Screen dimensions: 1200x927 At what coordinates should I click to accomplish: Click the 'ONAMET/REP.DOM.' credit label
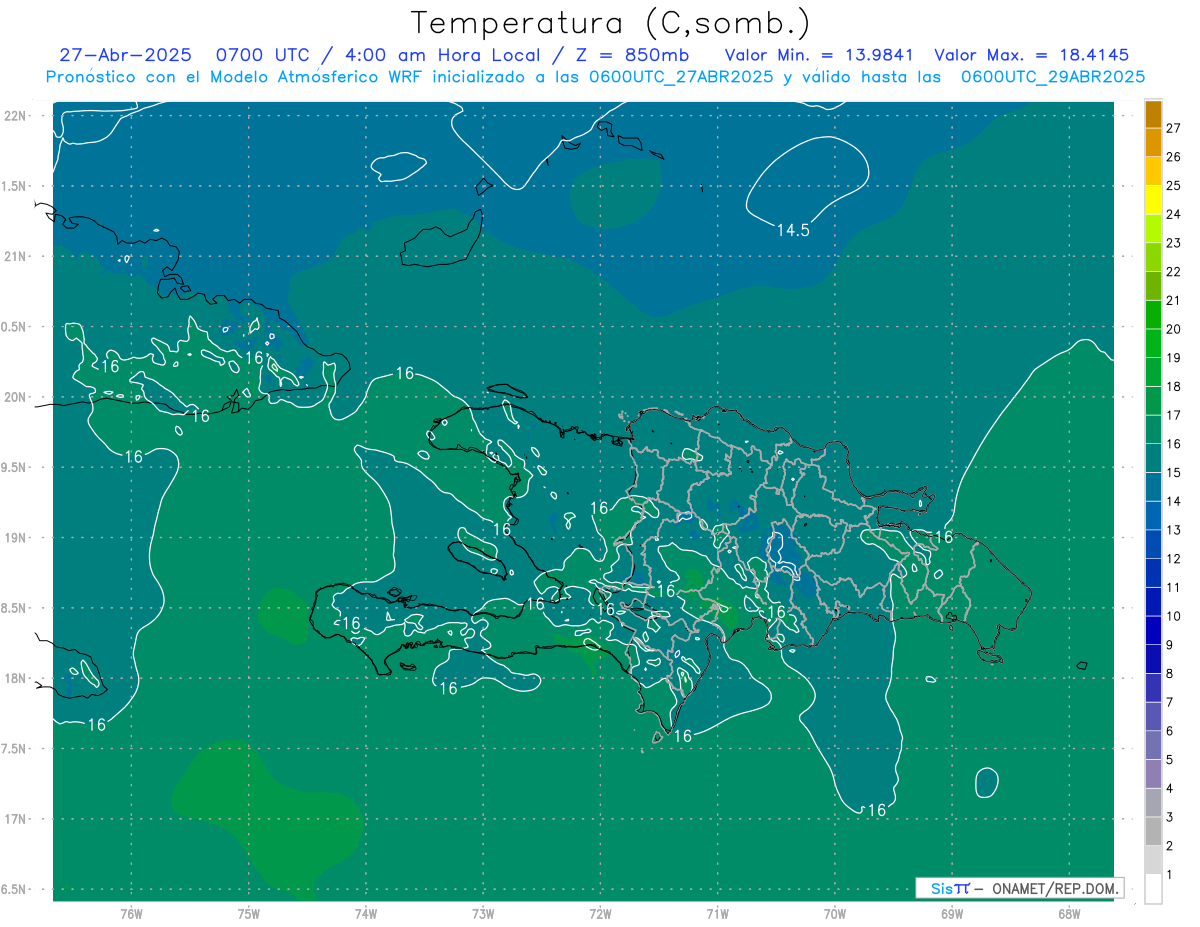pos(1054,888)
